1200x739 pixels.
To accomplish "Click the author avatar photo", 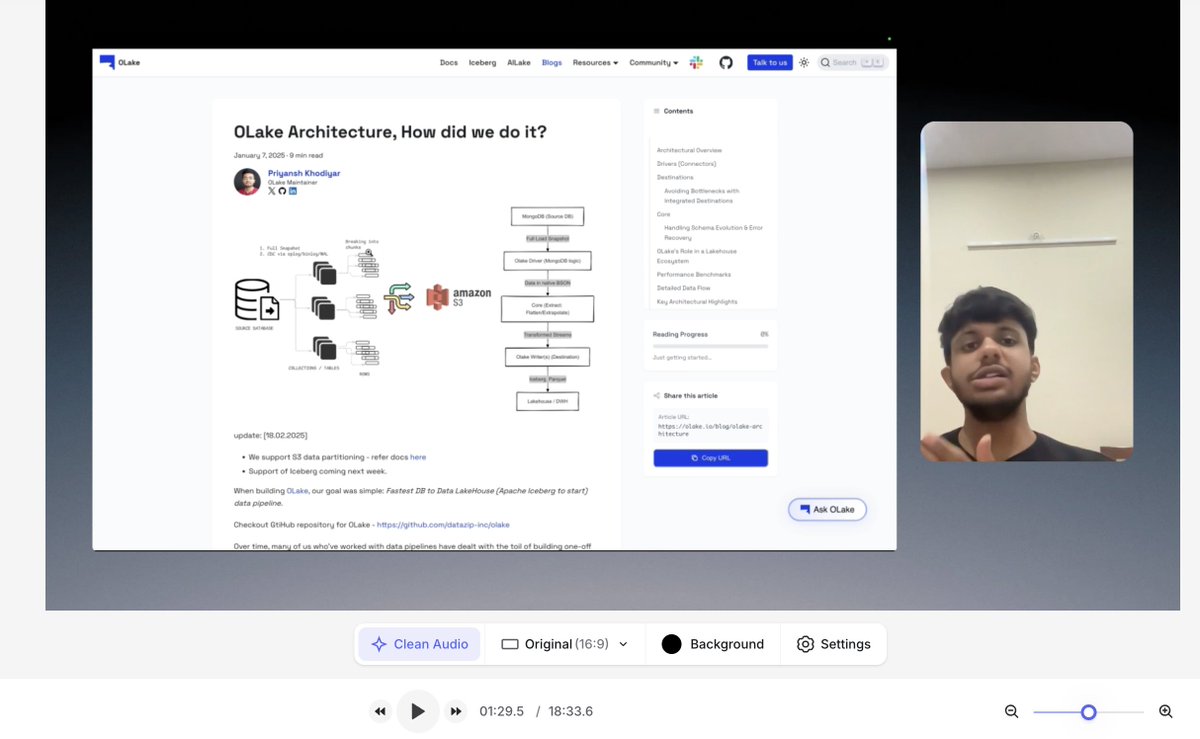I will 247,181.
